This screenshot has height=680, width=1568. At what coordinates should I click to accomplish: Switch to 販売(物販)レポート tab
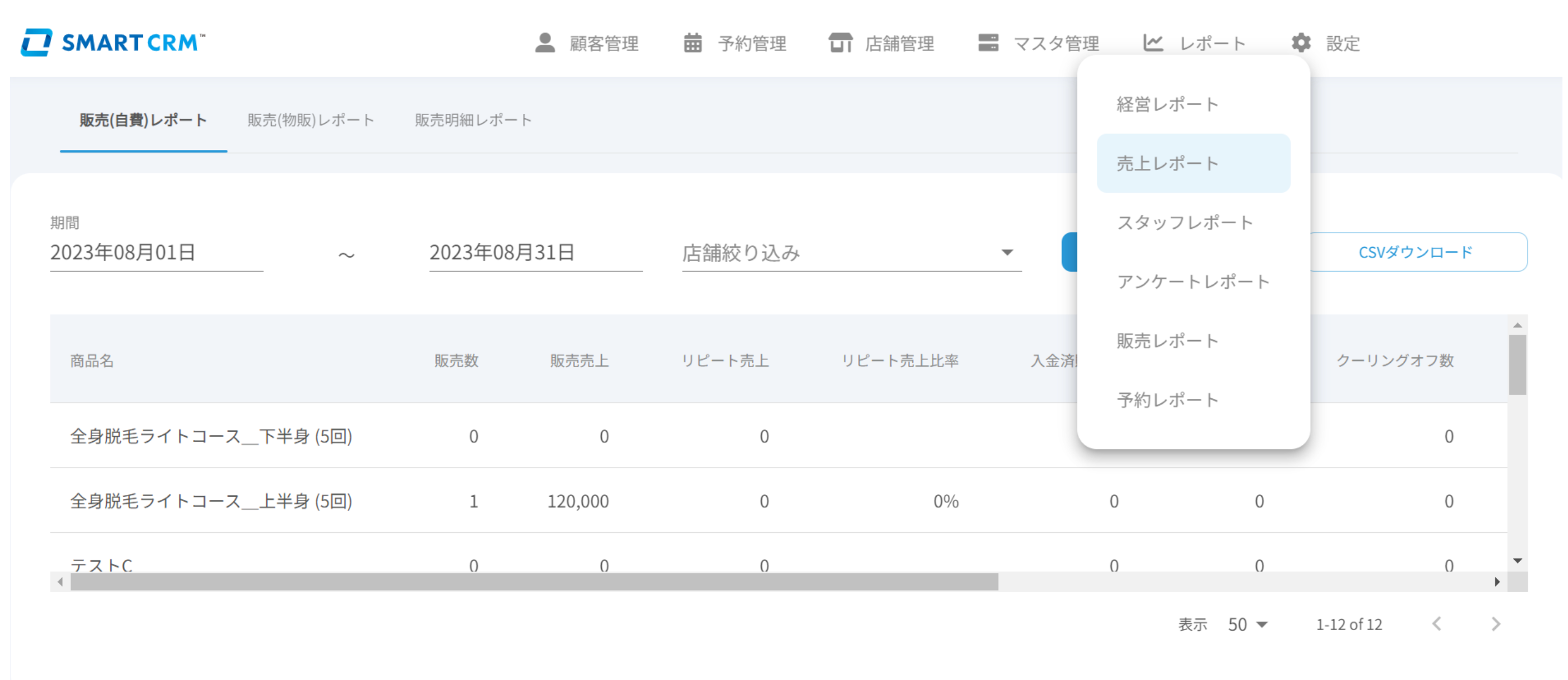pyautogui.click(x=311, y=120)
